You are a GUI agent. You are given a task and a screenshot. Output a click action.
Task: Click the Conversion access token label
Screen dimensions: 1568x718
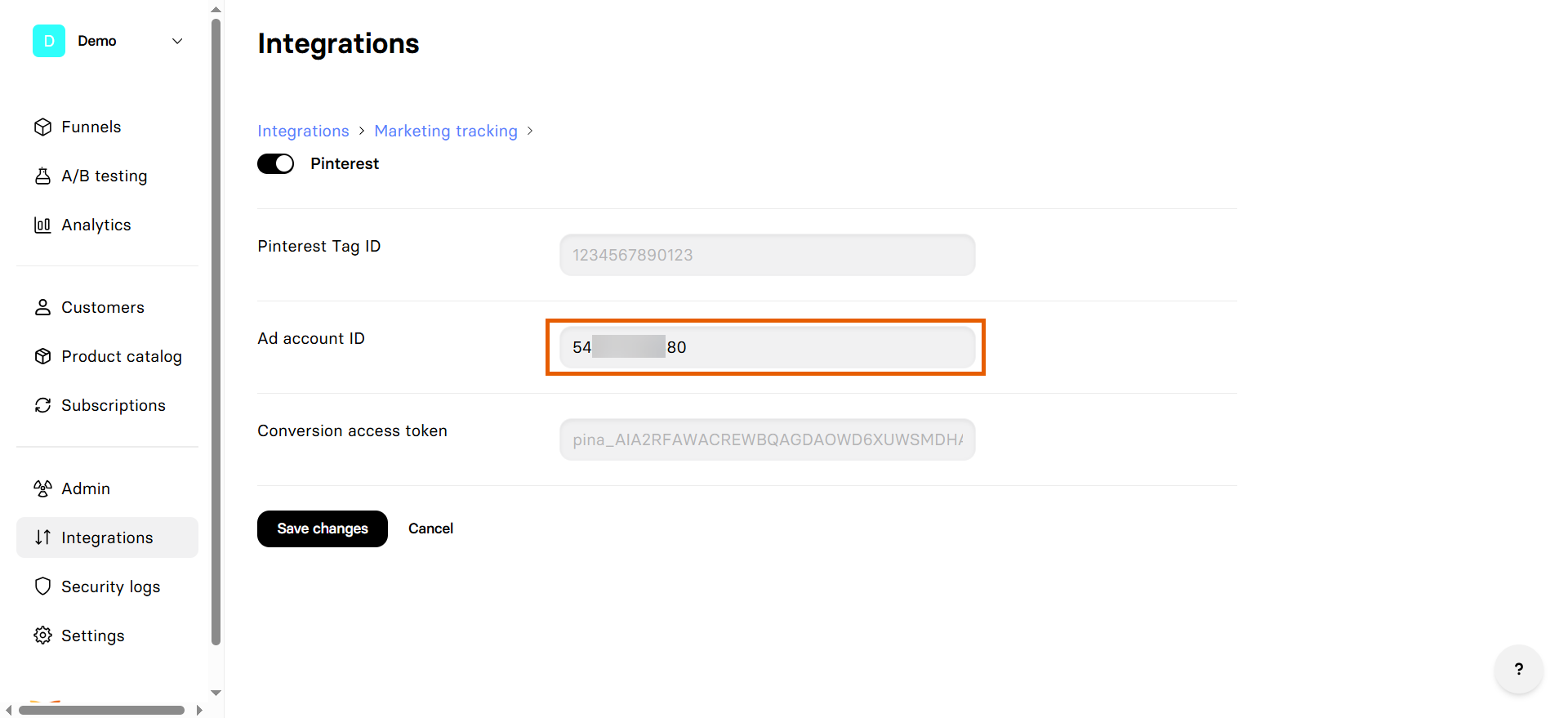click(352, 430)
